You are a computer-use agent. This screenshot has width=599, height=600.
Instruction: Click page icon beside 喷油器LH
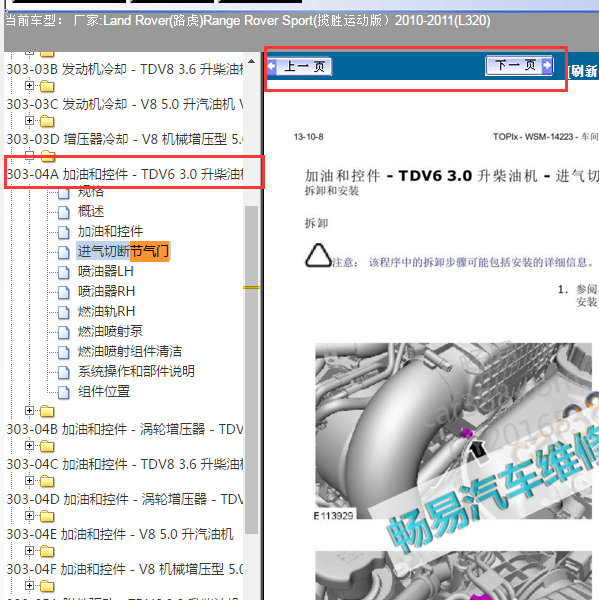click(x=64, y=272)
